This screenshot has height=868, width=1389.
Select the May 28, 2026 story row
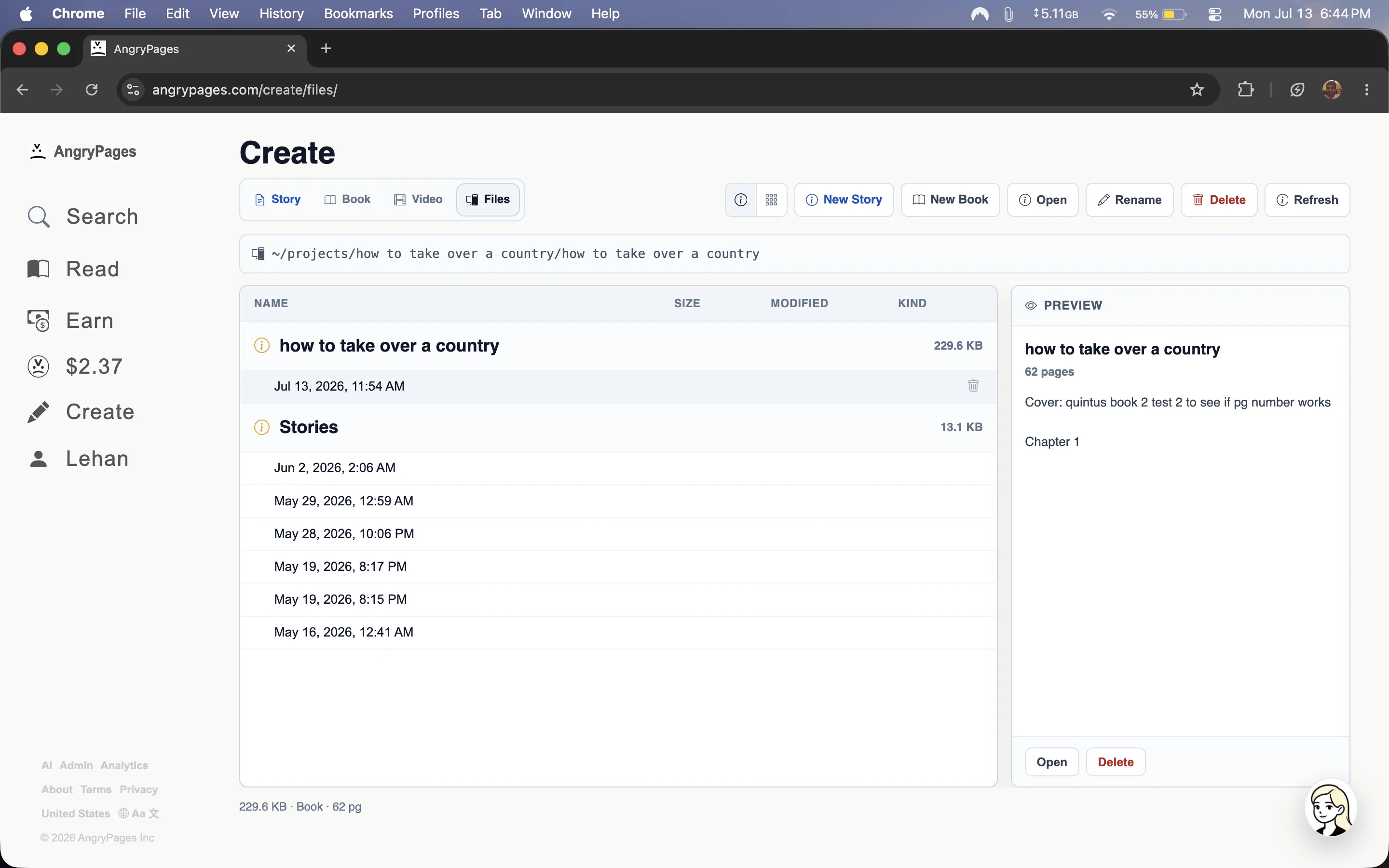(618, 534)
